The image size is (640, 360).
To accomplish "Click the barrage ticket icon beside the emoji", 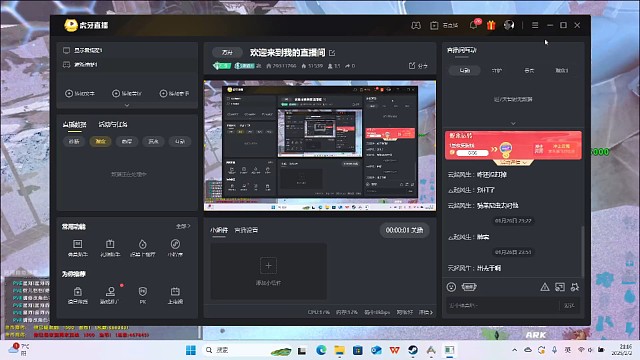I will point(469,287).
